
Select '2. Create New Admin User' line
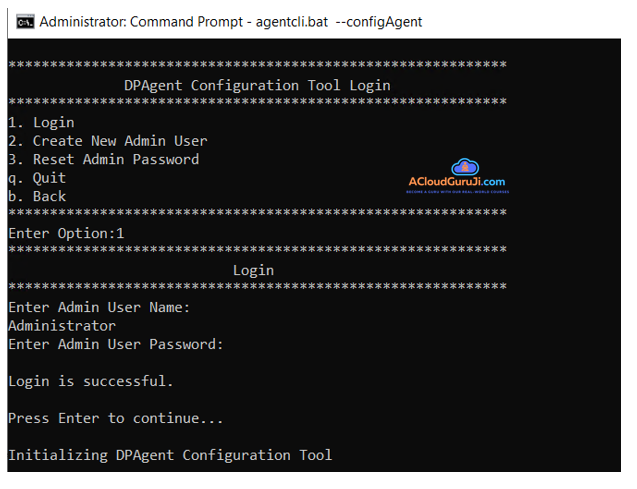107,141
